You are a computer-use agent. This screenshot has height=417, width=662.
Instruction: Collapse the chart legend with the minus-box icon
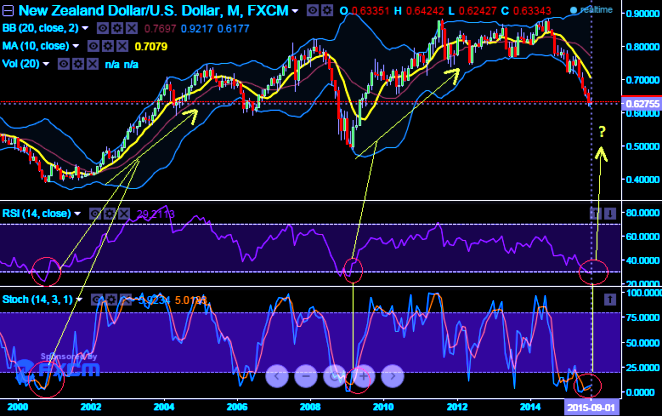coord(8,11)
